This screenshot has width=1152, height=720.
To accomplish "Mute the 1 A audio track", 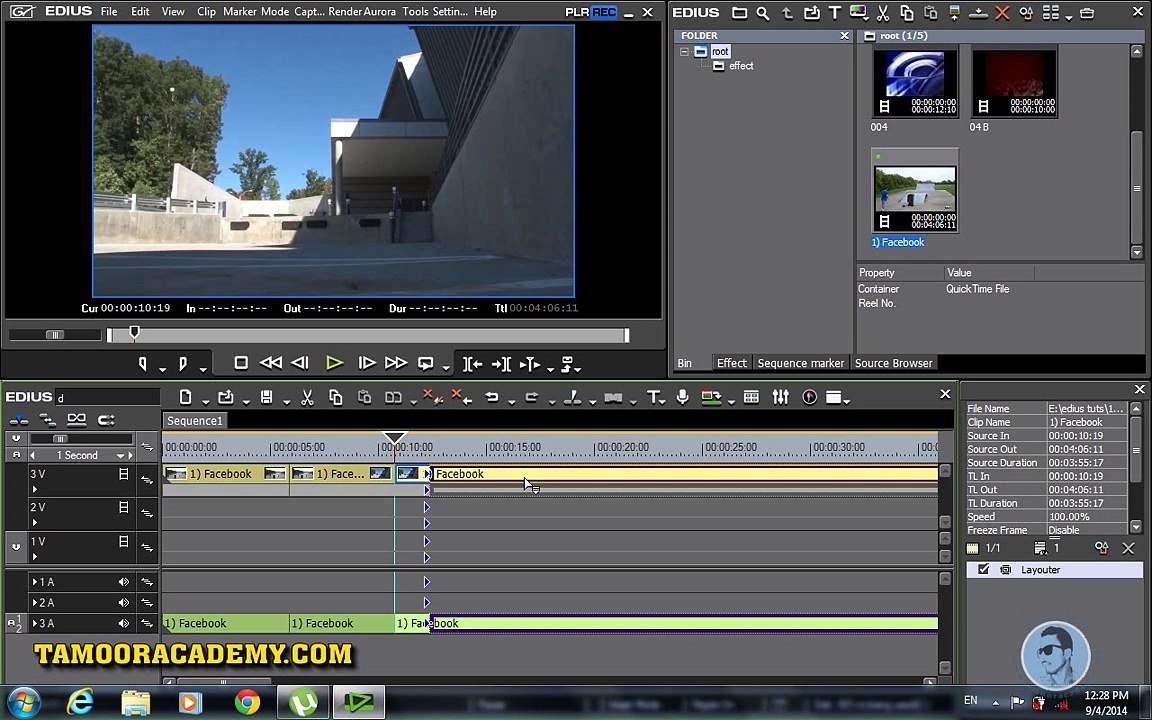I will tap(124, 582).
